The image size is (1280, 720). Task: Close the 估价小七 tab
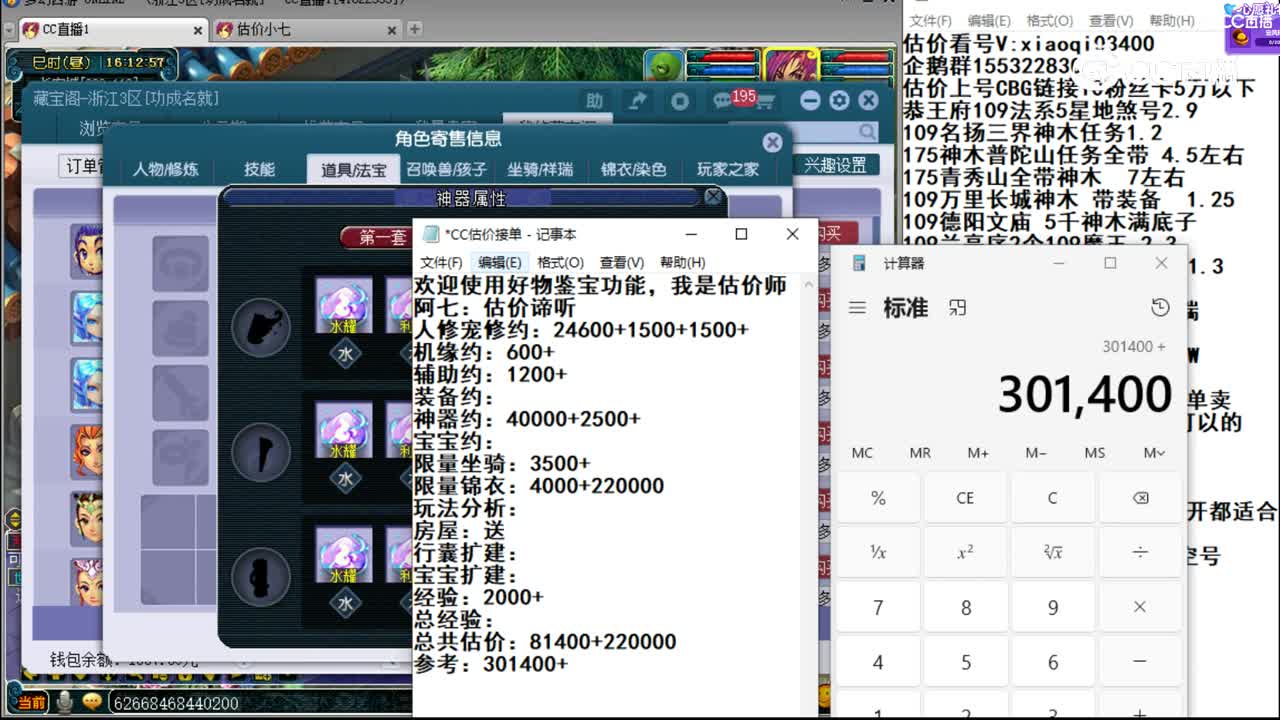[x=392, y=30]
